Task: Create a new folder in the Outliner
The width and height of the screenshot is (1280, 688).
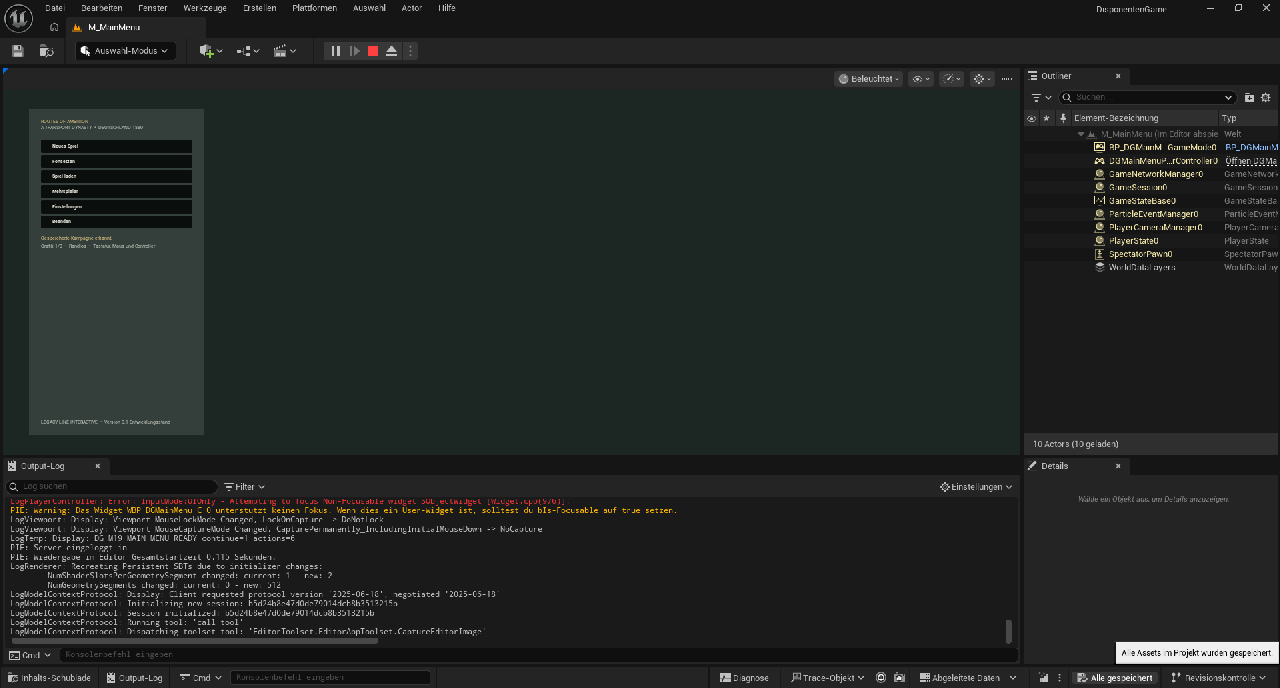Action: (x=1249, y=98)
